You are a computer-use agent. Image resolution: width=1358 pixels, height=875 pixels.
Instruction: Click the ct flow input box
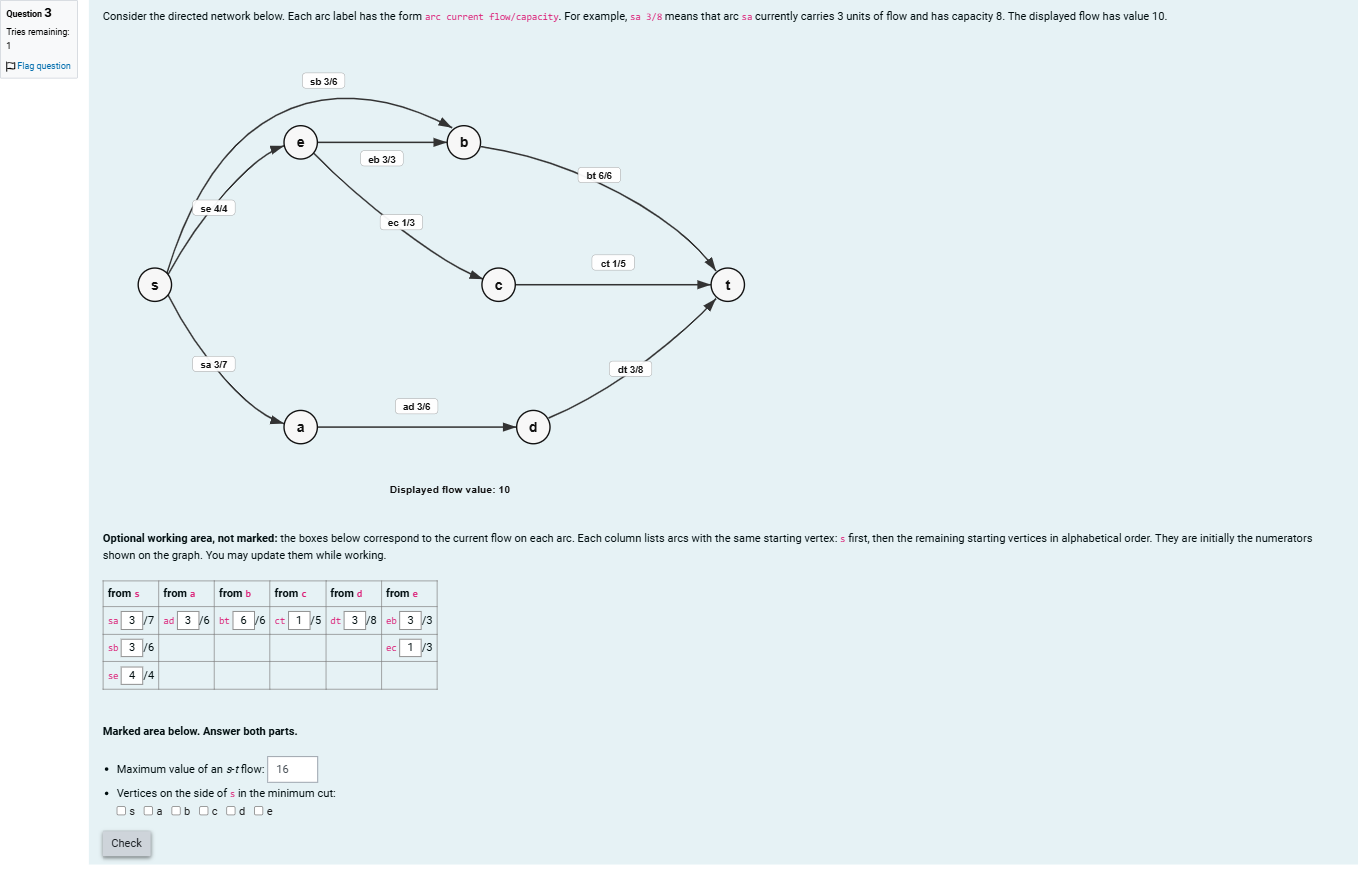tap(299, 620)
